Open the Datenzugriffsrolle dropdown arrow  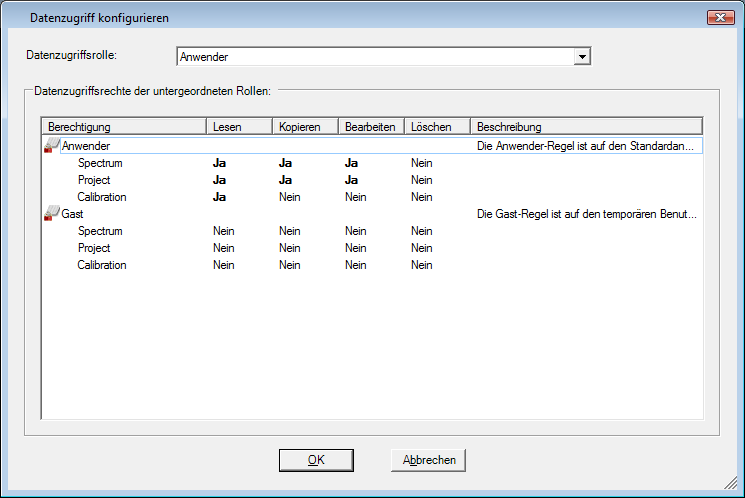582,57
